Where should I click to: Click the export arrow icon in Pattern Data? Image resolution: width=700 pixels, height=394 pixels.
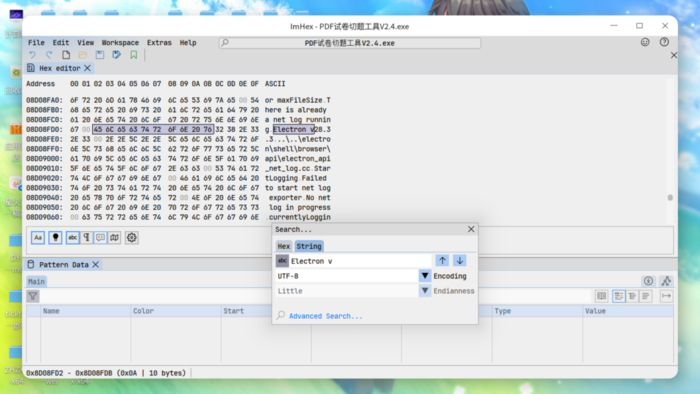(x=667, y=296)
